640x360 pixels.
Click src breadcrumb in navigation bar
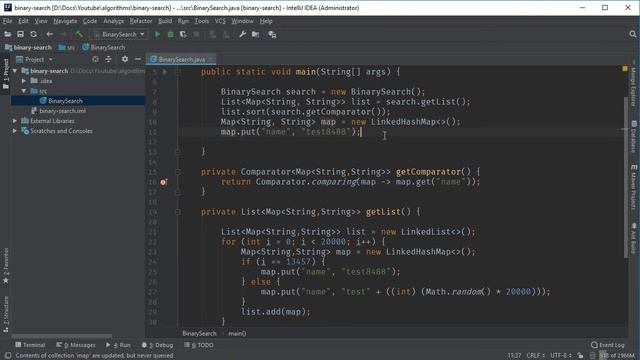click(67, 47)
